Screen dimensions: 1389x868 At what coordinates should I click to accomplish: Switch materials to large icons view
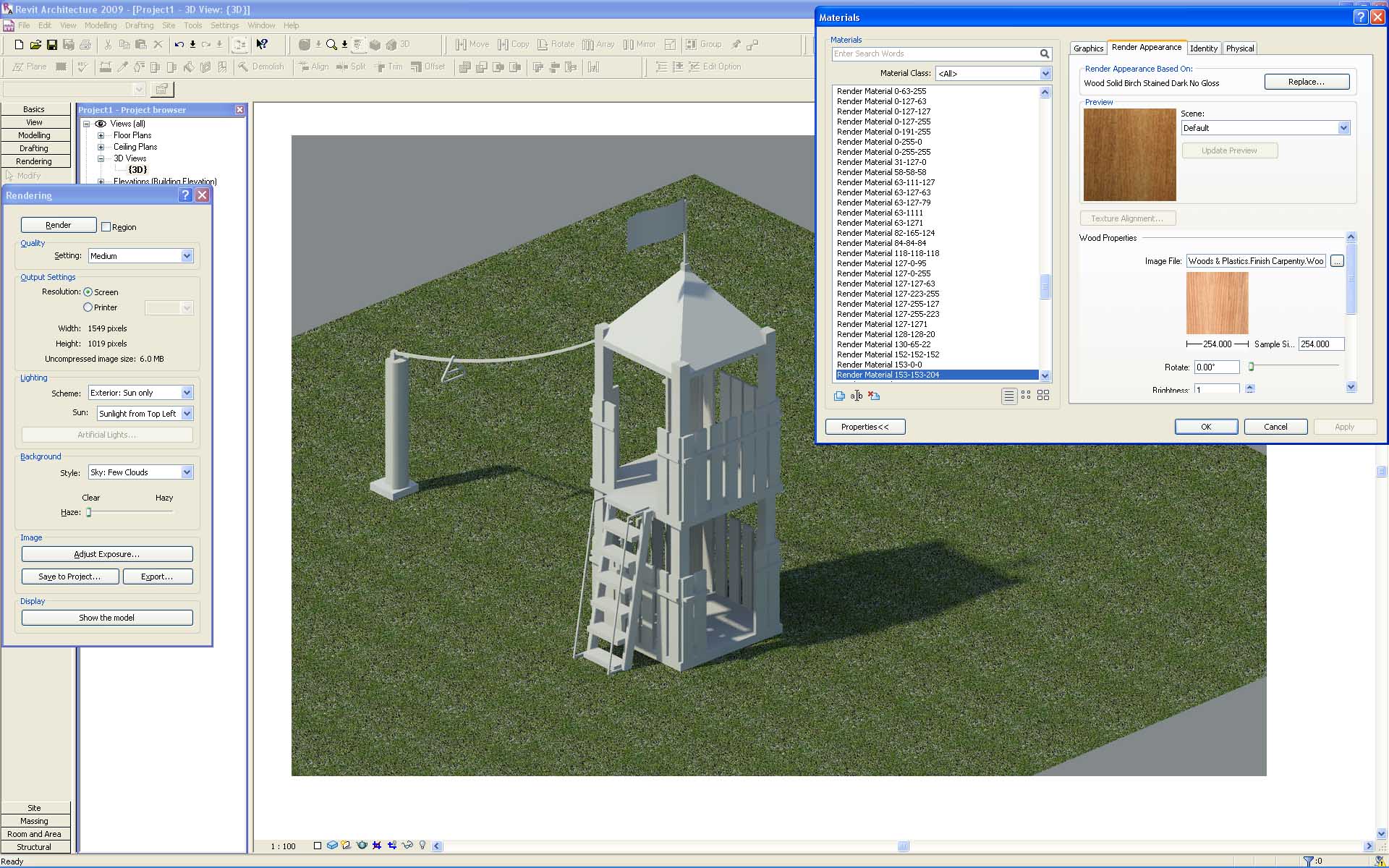click(1043, 396)
